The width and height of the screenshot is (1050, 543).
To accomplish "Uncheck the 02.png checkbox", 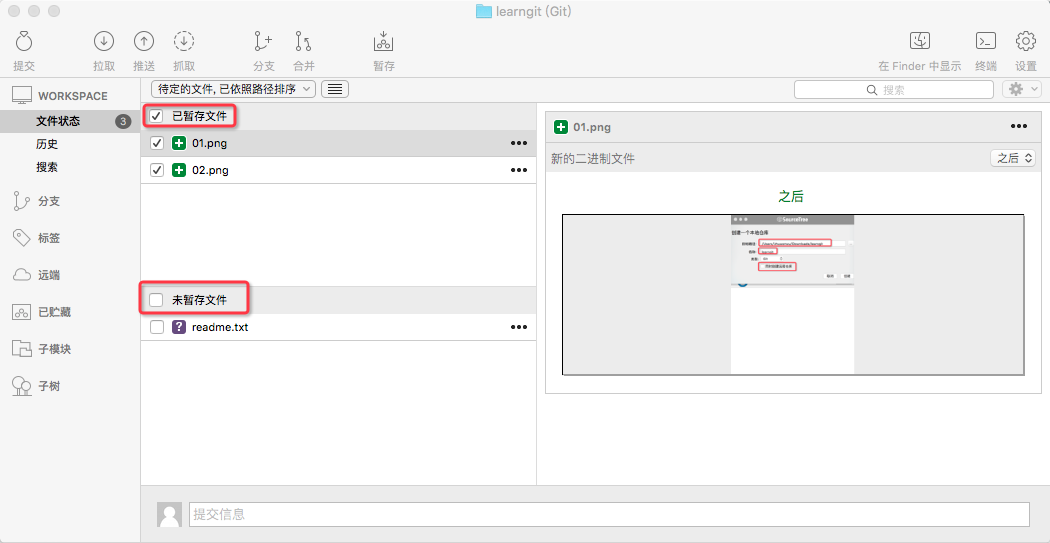I will point(157,170).
